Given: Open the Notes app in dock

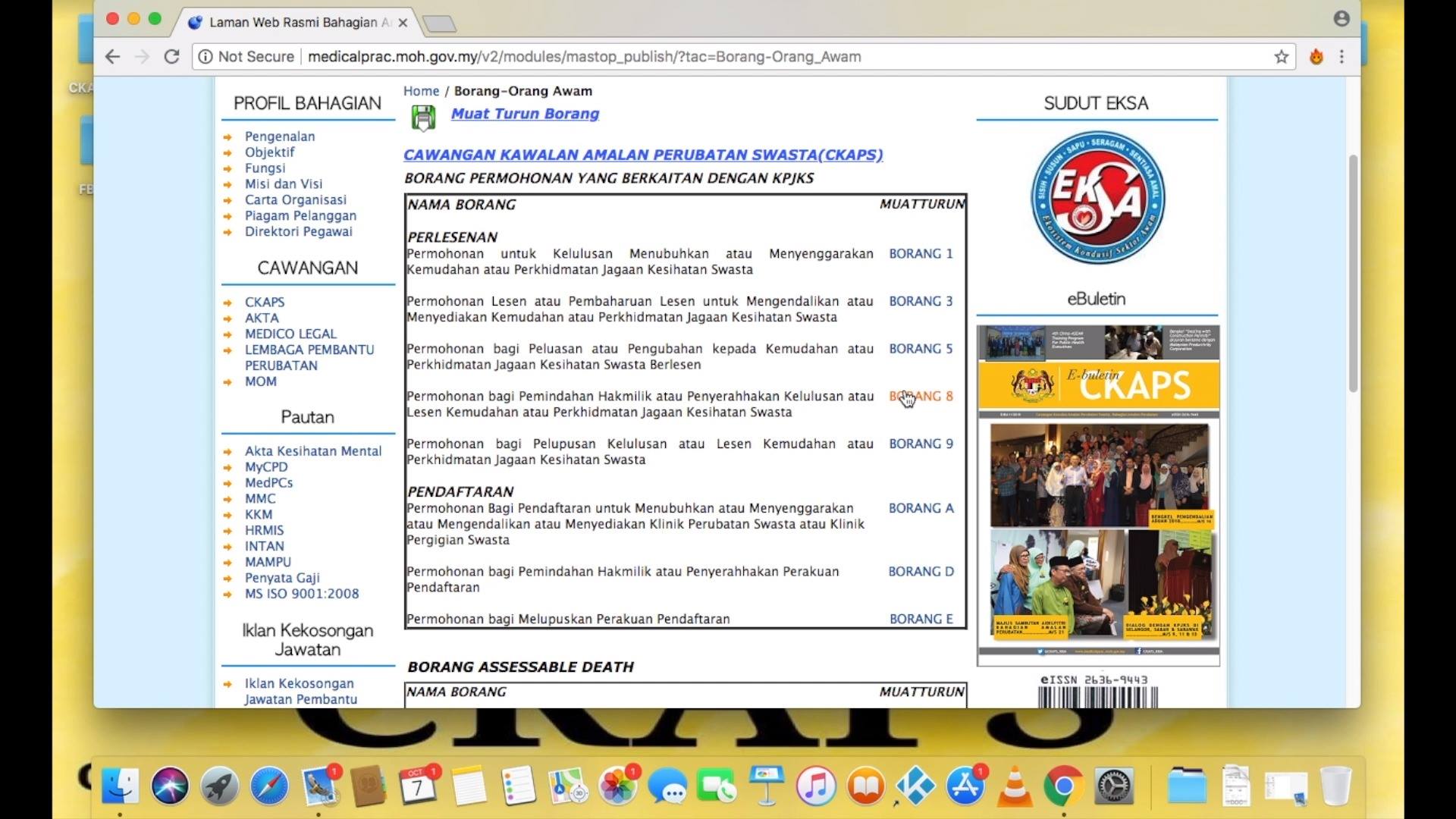Looking at the screenshot, I should click(x=469, y=786).
